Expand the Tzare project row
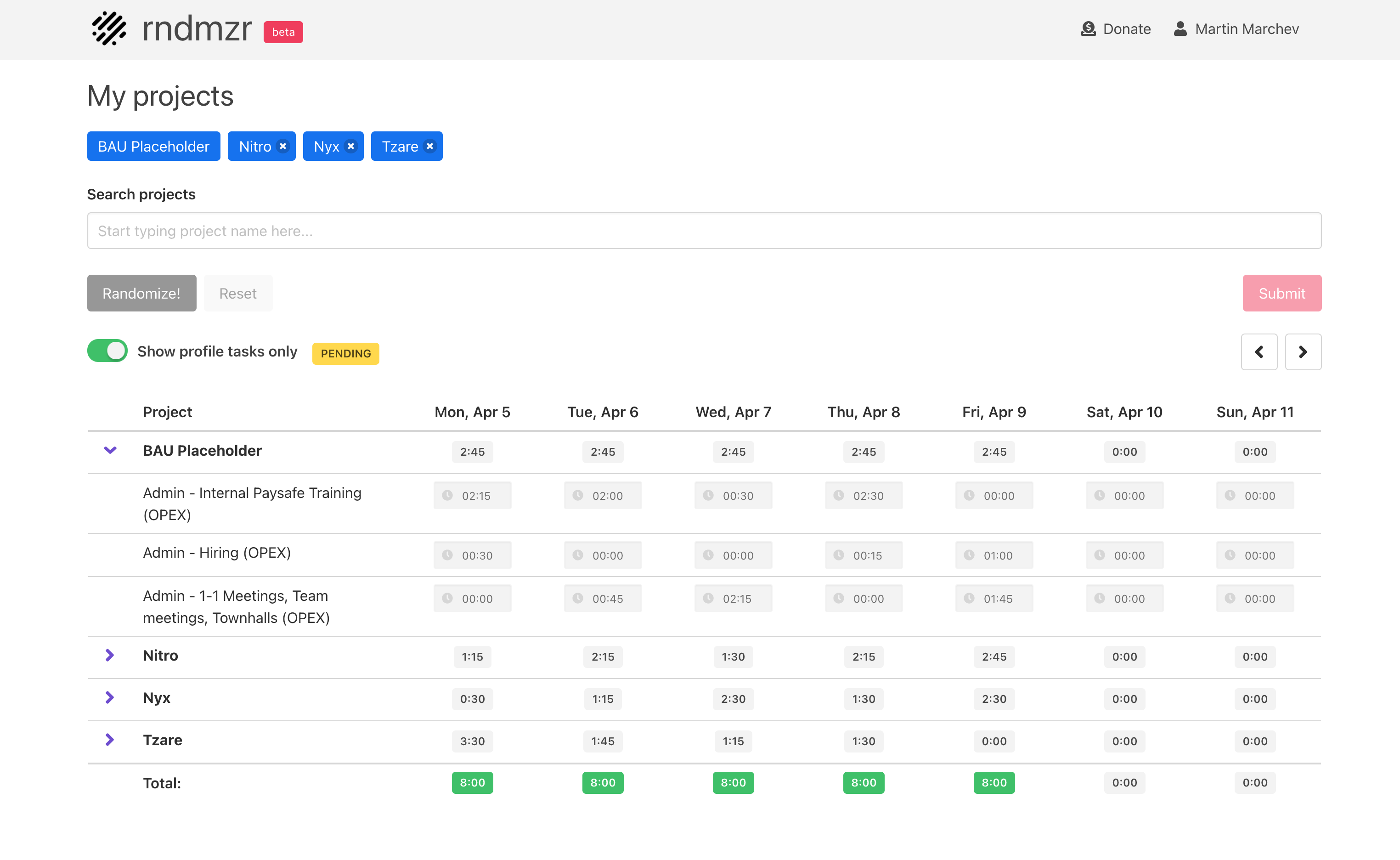The width and height of the screenshot is (1400, 860). [x=110, y=740]
